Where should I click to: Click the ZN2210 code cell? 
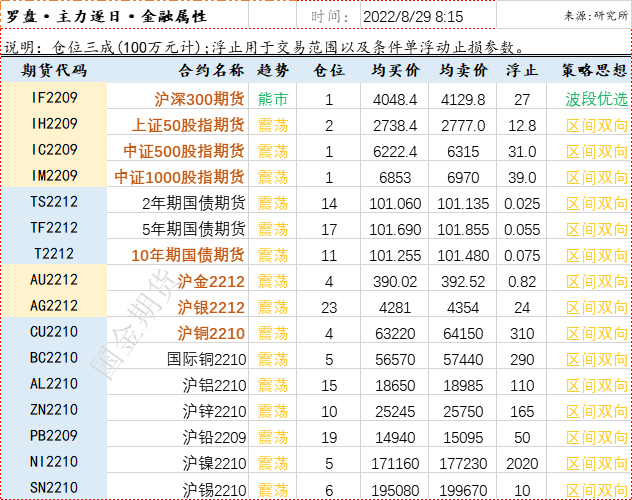click(54, 409)
